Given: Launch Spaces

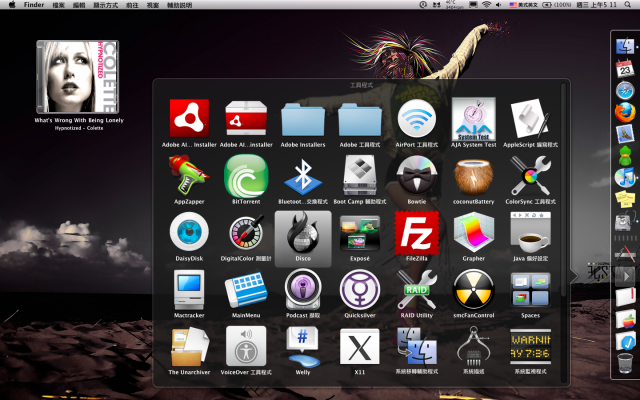Looking at the screenshot, I should point(530,290).
